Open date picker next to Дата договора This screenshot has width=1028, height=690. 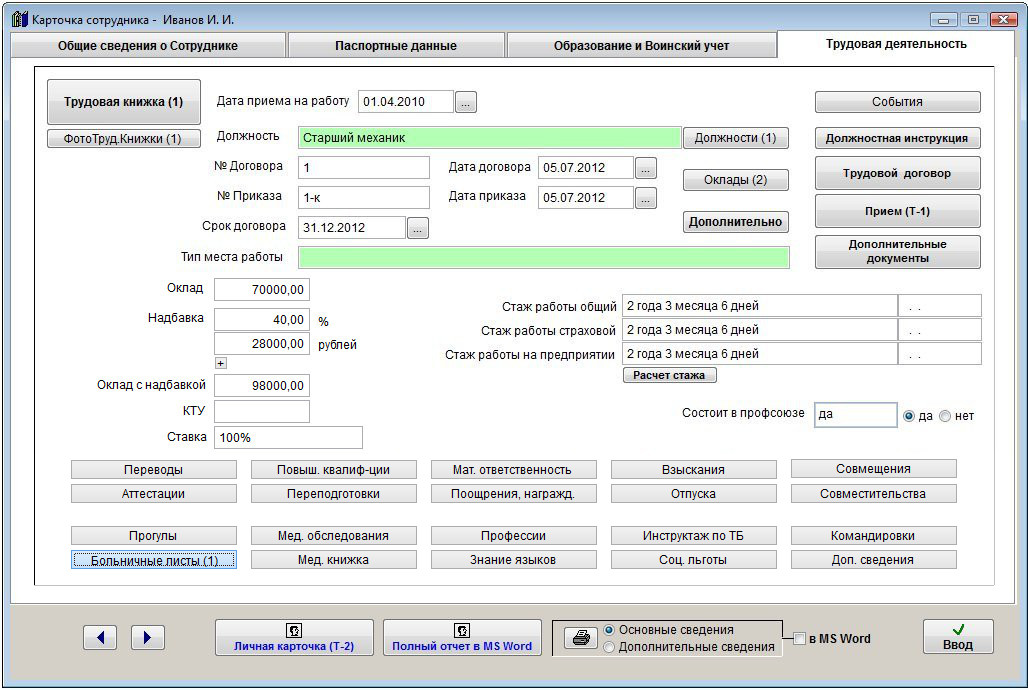click(x=646, y=168)
